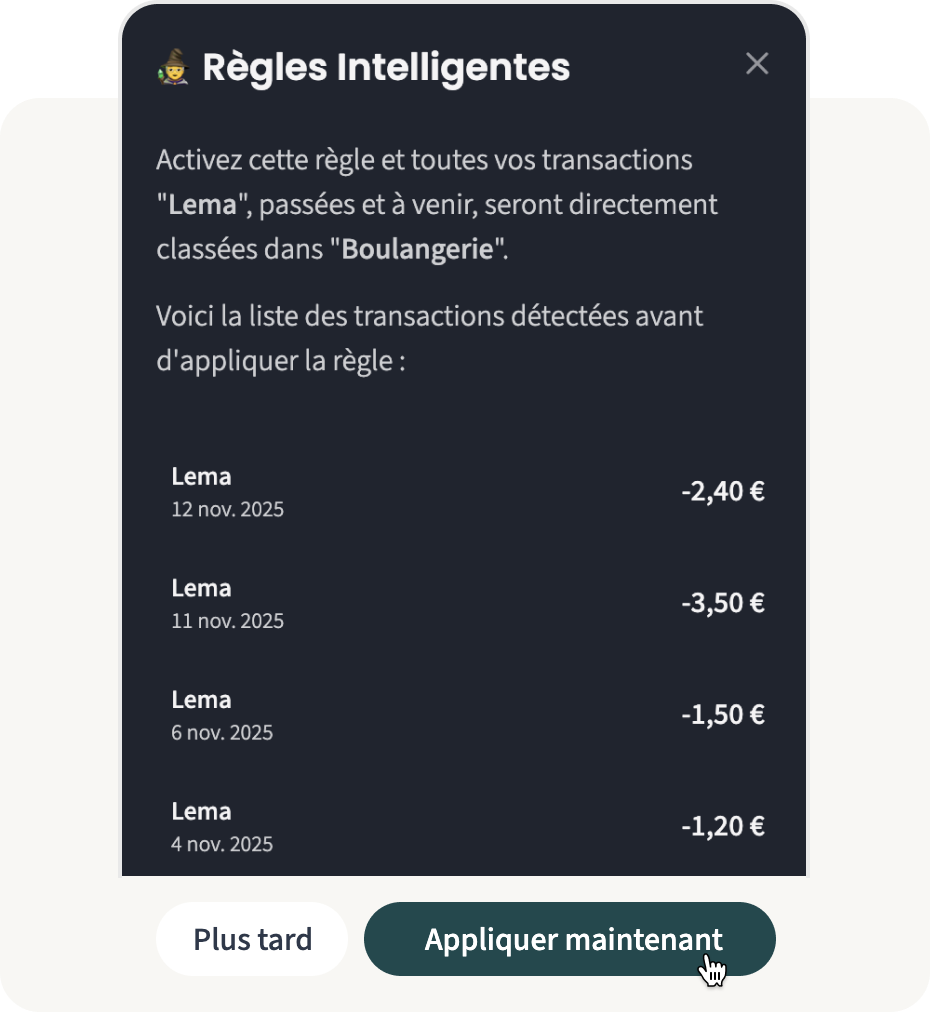Click the -3,50 € amount
Screen dimensions: 930x1012
point(722,604)
